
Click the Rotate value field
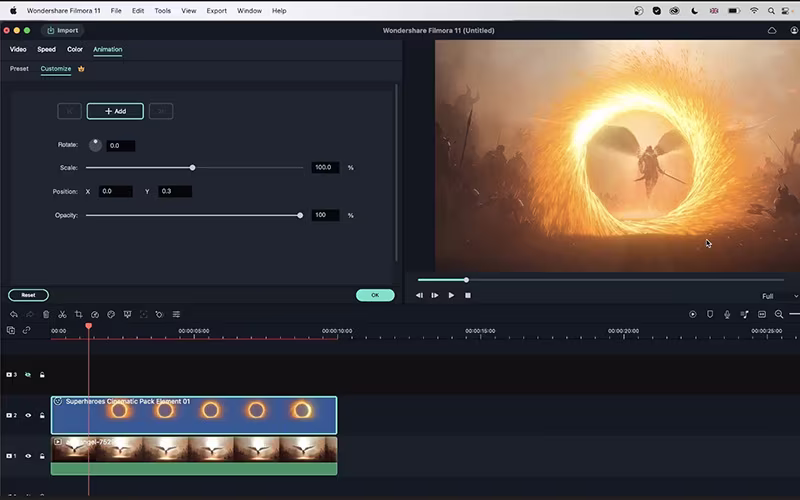pyautogui.click(x=121, y=146)
